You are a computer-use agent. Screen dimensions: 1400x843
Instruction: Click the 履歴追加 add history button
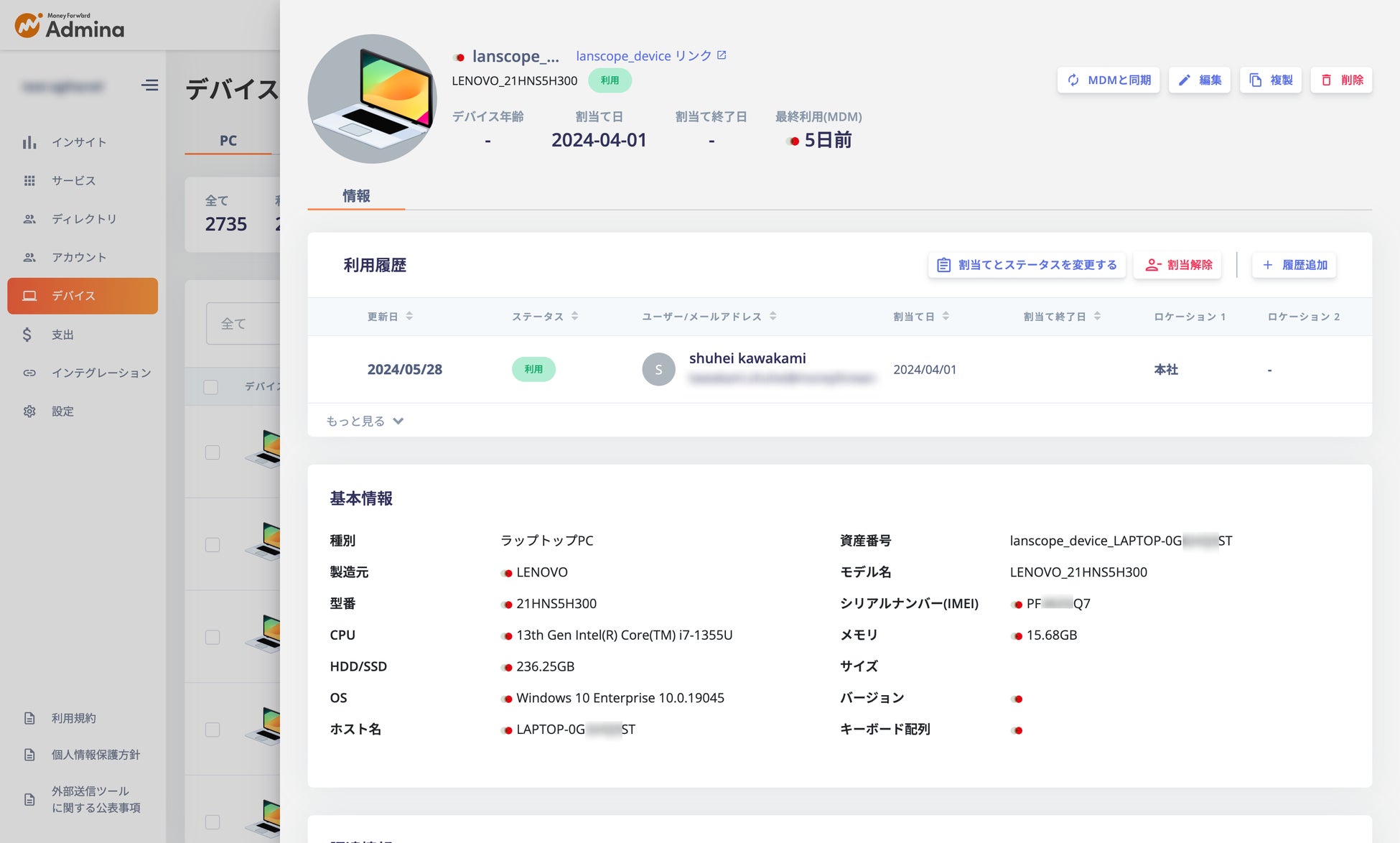click(1294, 265)
